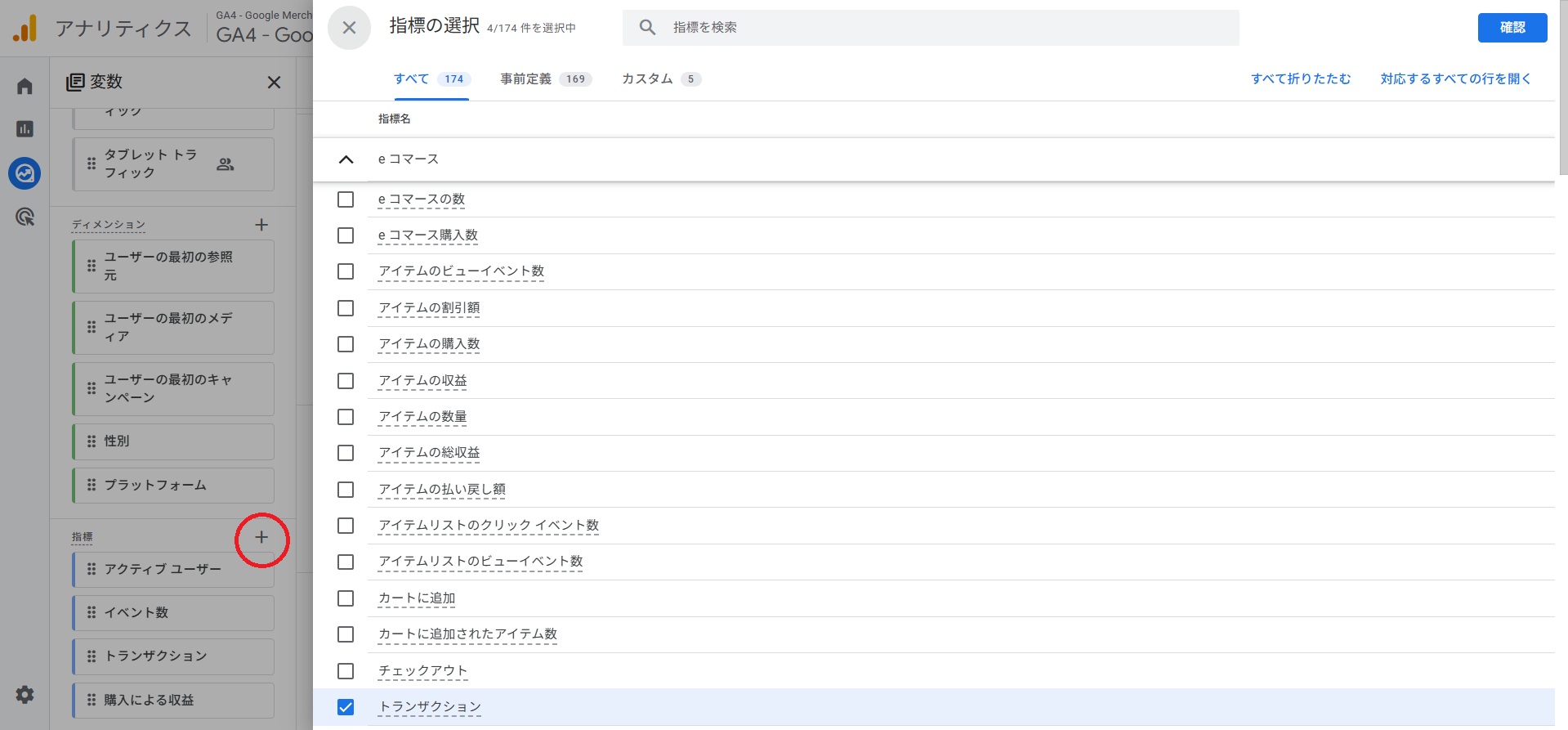The image size is (1568, 730).
Task: Click drag handle of アクティブ ユーザー
Action: [92, 570]
